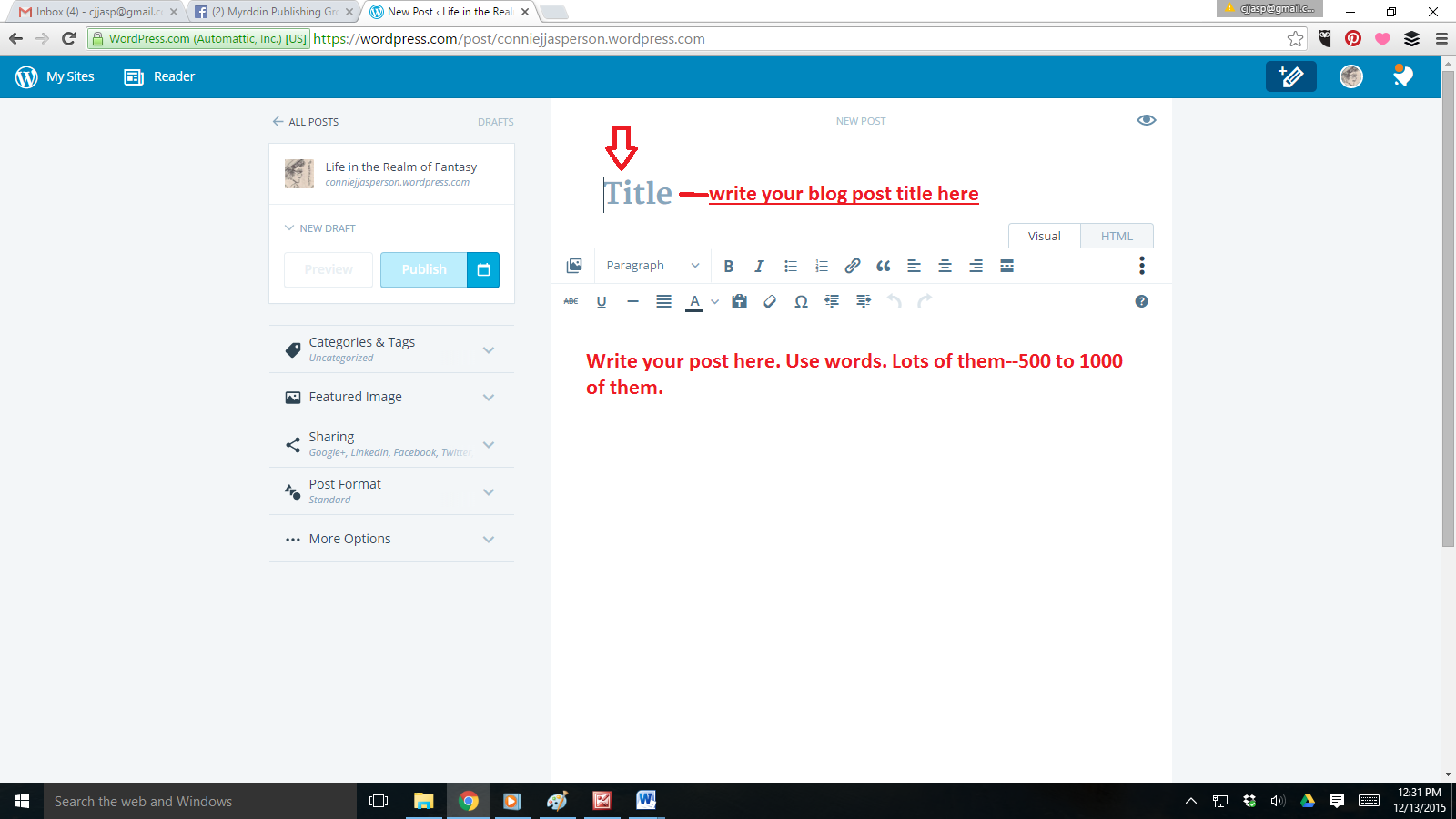Toggle italic formatting
This screenshot has height=819, width=1456.
759,266
